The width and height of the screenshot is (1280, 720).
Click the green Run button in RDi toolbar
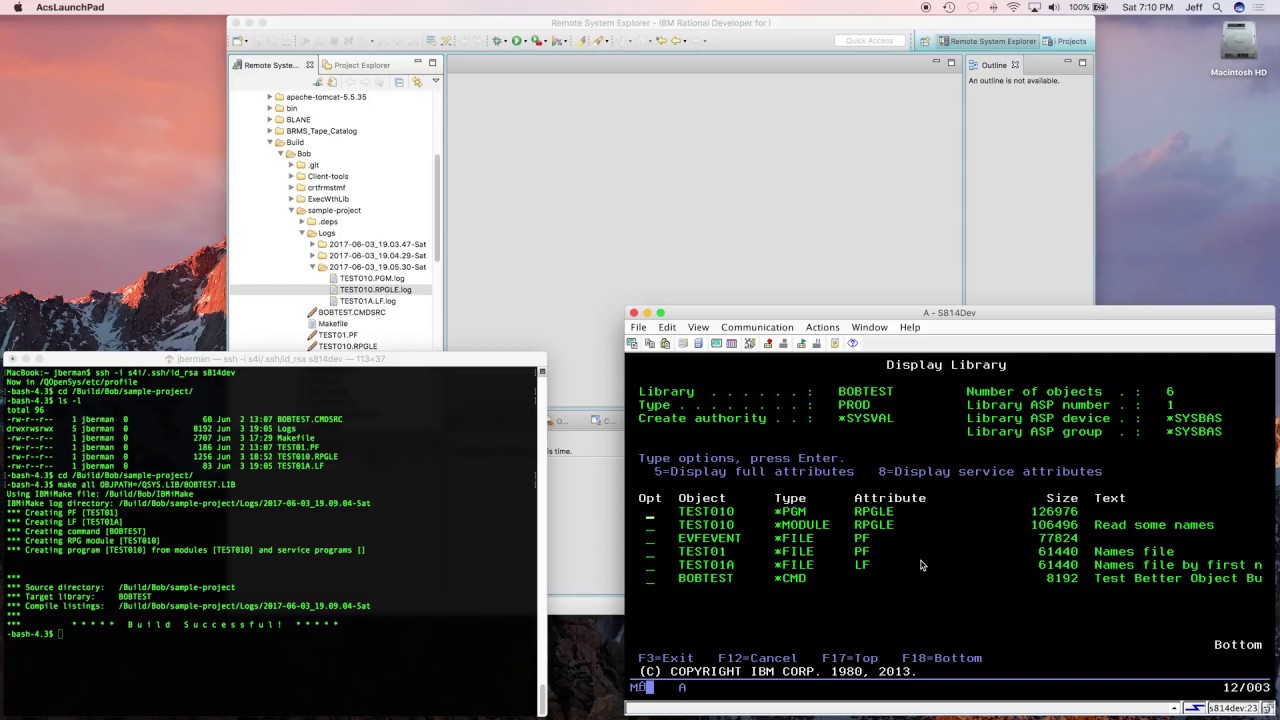click(x=517, y=41)
